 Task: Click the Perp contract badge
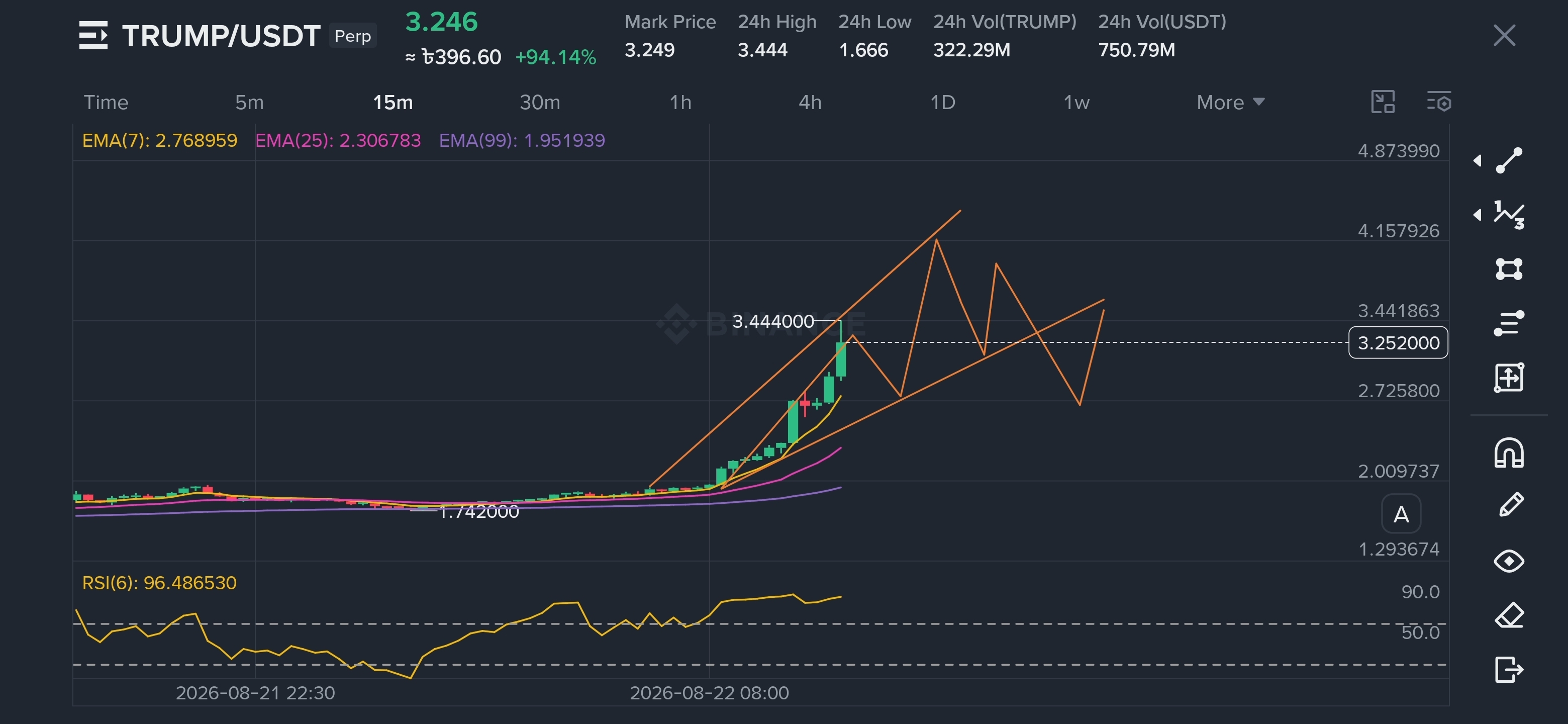[352, 36]
